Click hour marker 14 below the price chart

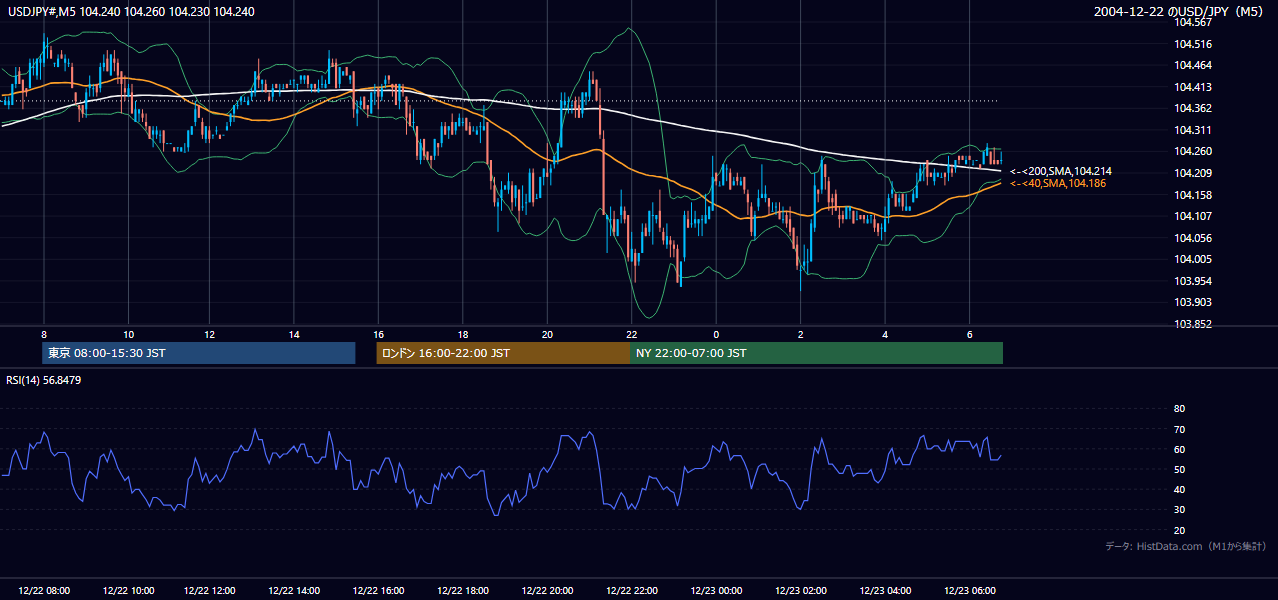point(295,334)
